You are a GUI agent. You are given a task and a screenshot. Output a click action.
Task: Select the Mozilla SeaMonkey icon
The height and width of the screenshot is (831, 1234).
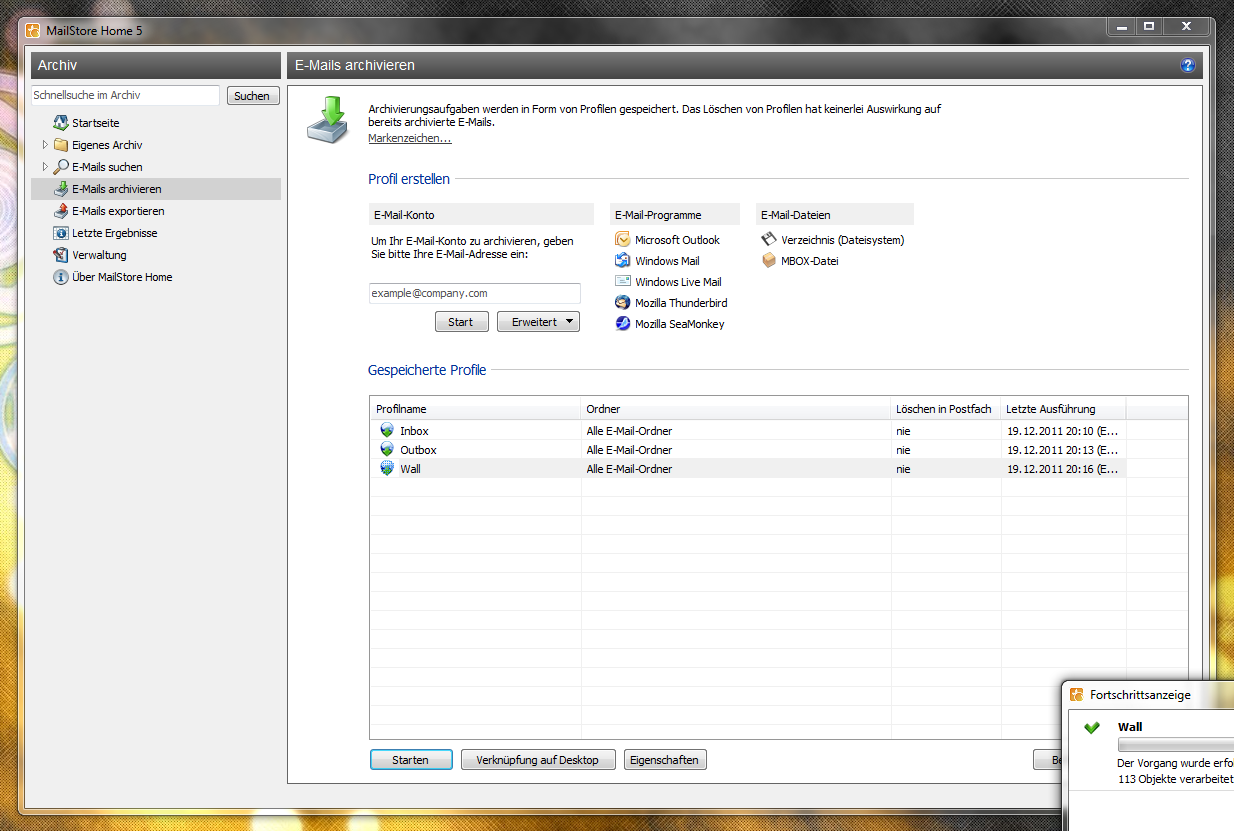623,324
